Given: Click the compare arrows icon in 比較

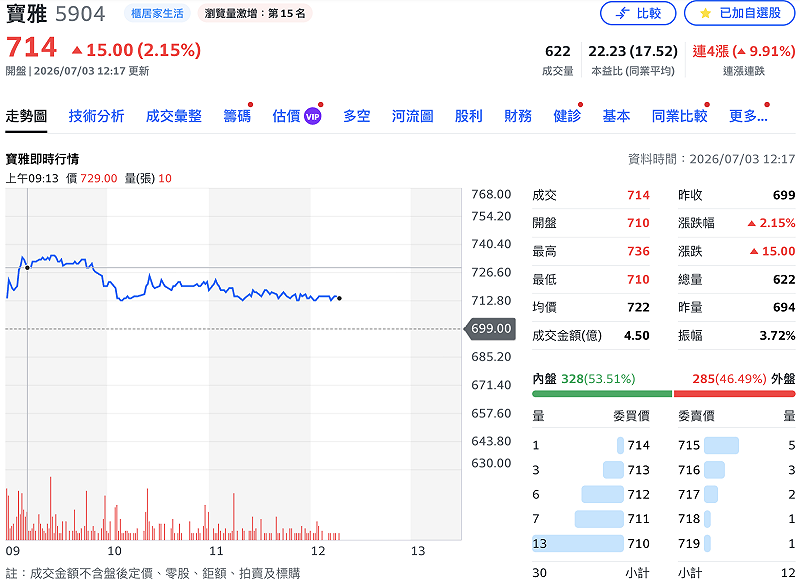Looking at the screenshot, I should [x=622, y=13].
